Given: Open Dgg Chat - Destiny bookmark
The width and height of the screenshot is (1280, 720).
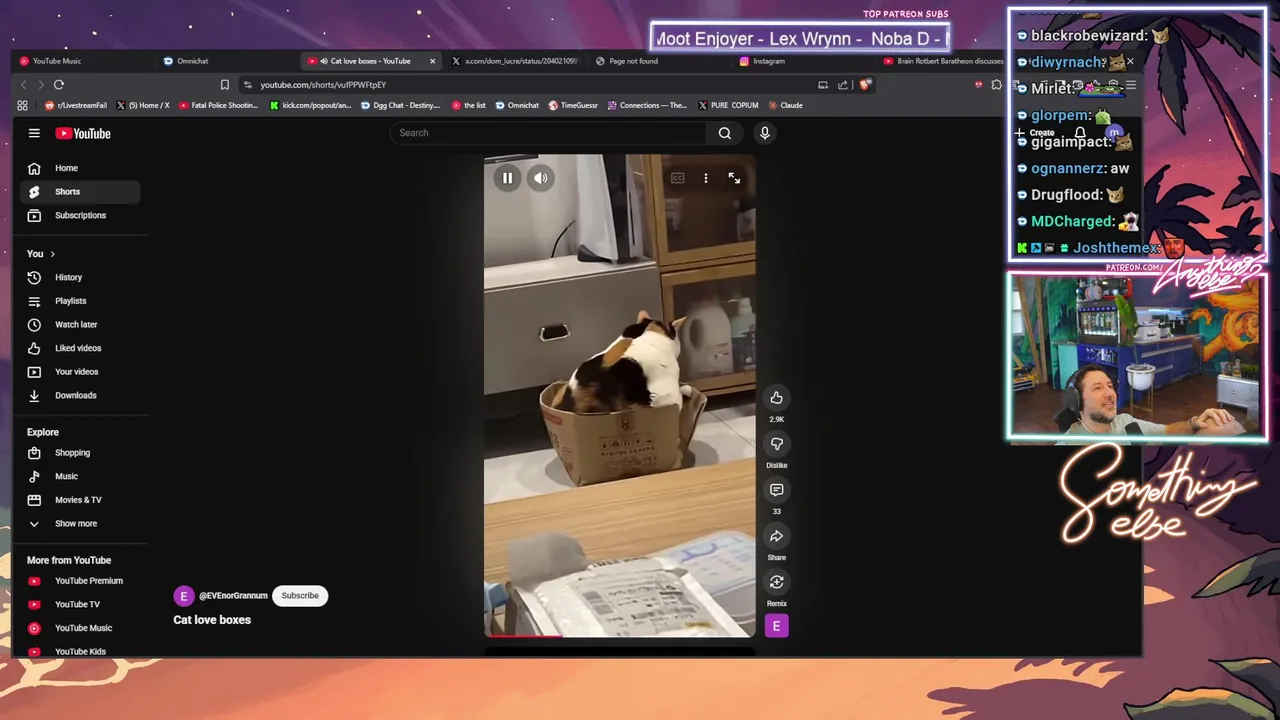Looking at the screenshot, I should coord(400,105).
